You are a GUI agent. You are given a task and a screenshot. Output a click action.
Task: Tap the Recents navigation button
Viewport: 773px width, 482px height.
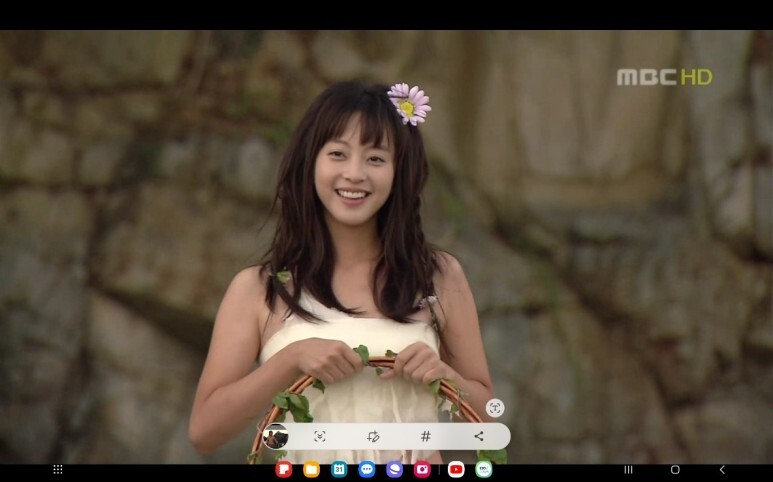coord(628,470)
